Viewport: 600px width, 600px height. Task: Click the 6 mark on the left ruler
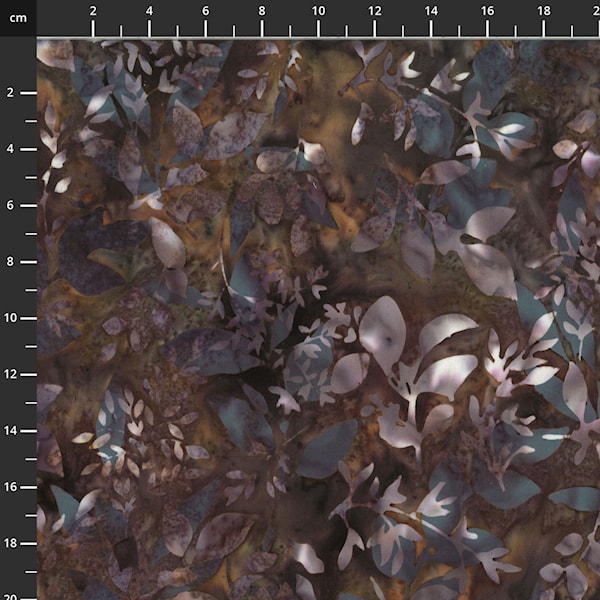tap(10, 205)
